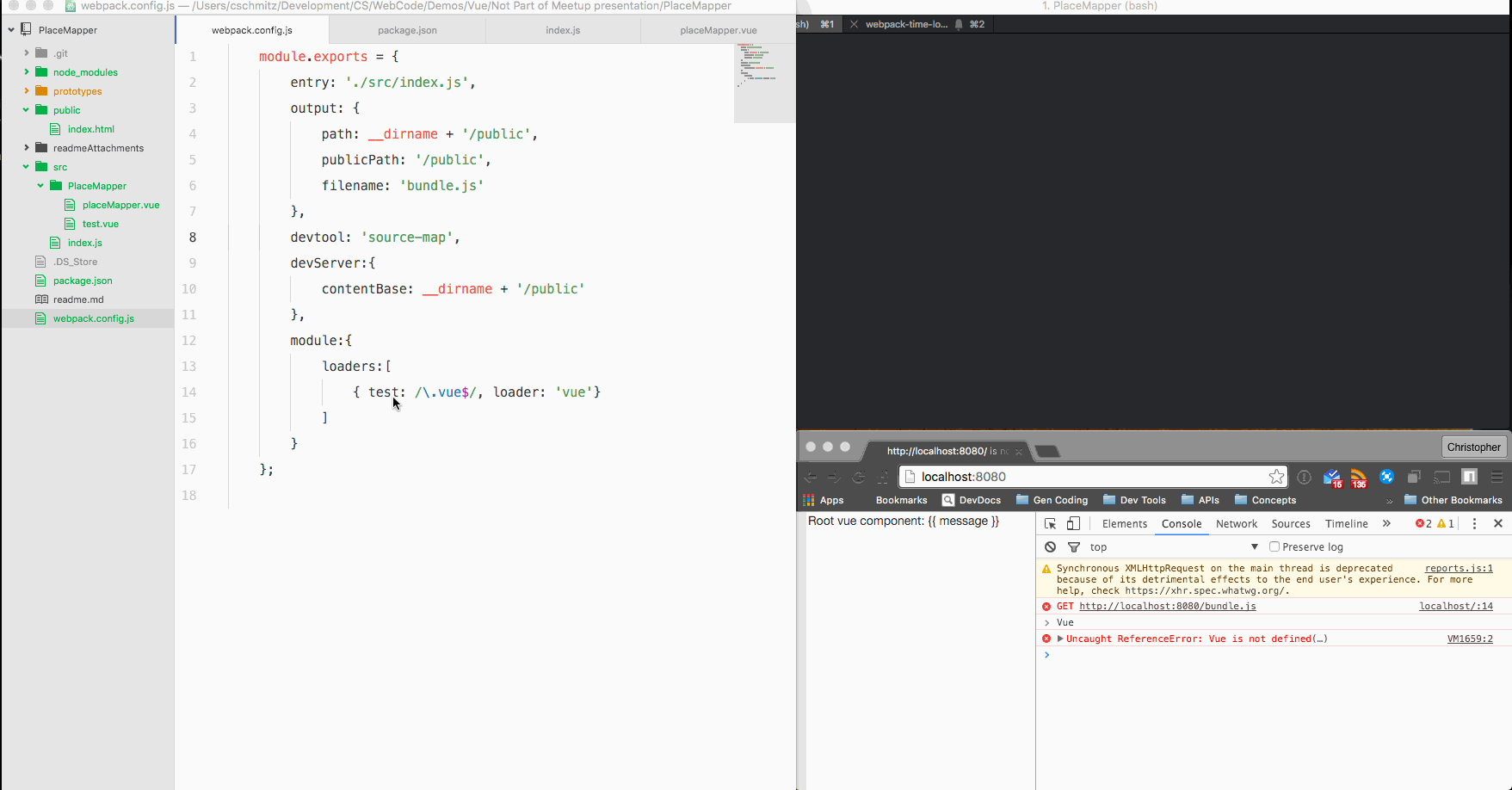1512x790 pixels.
Task: Collapse the src folder
Action: tap(26, 166)
